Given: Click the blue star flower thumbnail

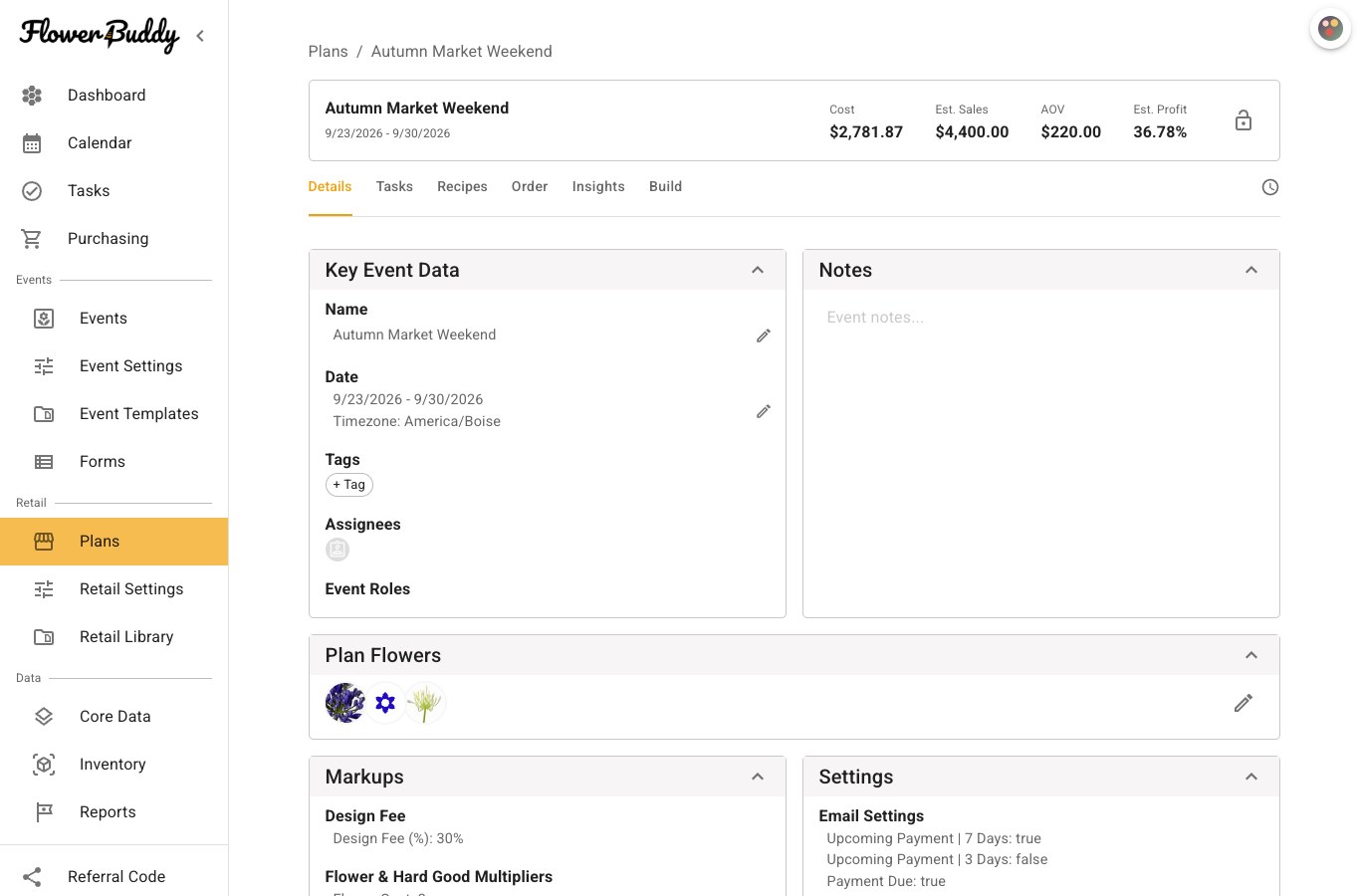Looking at the screenshot, I should pyautogui.click(x=385, y=703).
